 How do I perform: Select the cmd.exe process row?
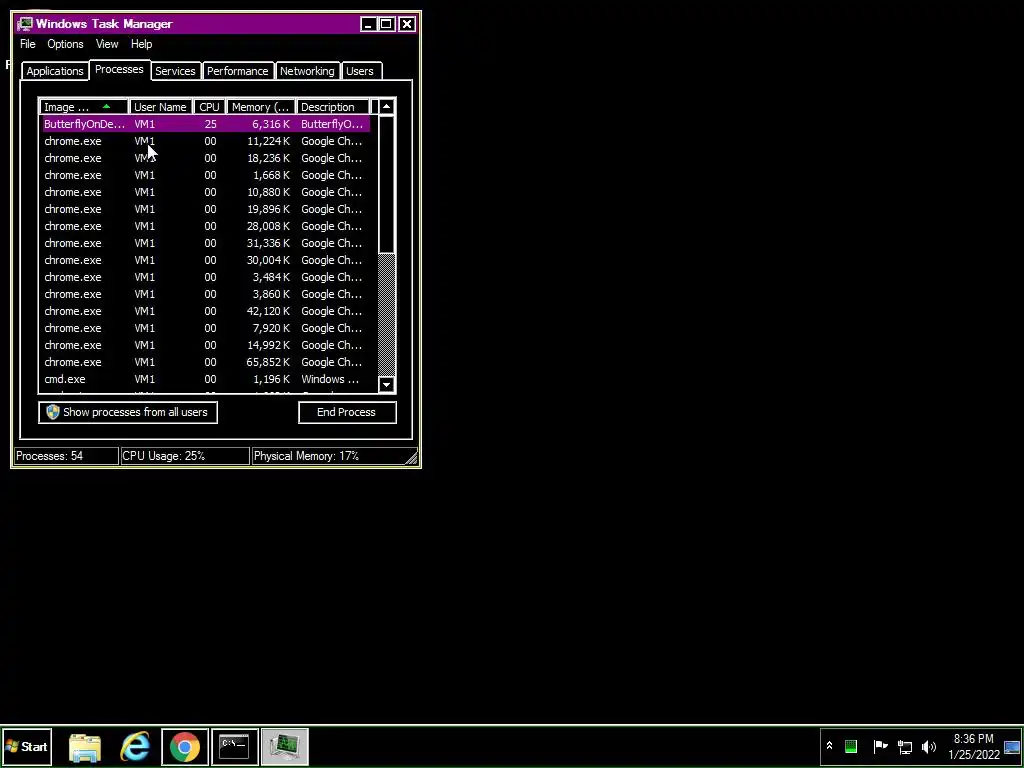point(206,379)
